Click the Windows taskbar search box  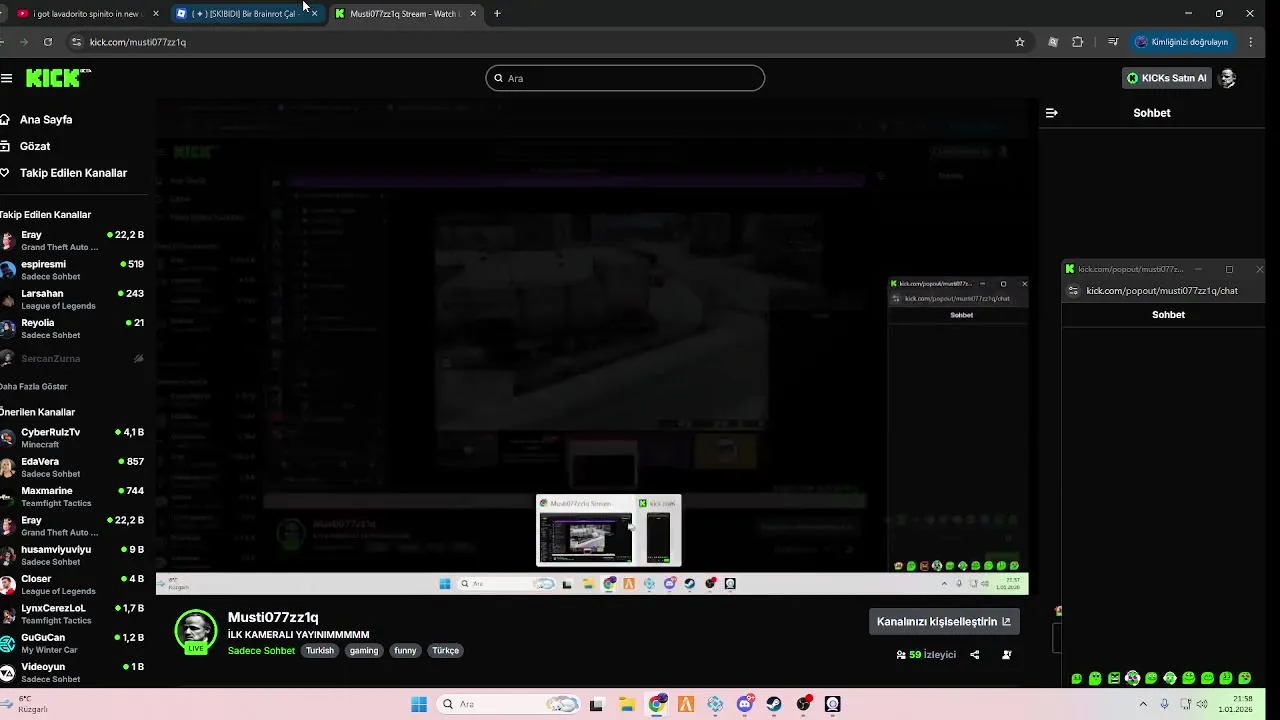[509, 704]
